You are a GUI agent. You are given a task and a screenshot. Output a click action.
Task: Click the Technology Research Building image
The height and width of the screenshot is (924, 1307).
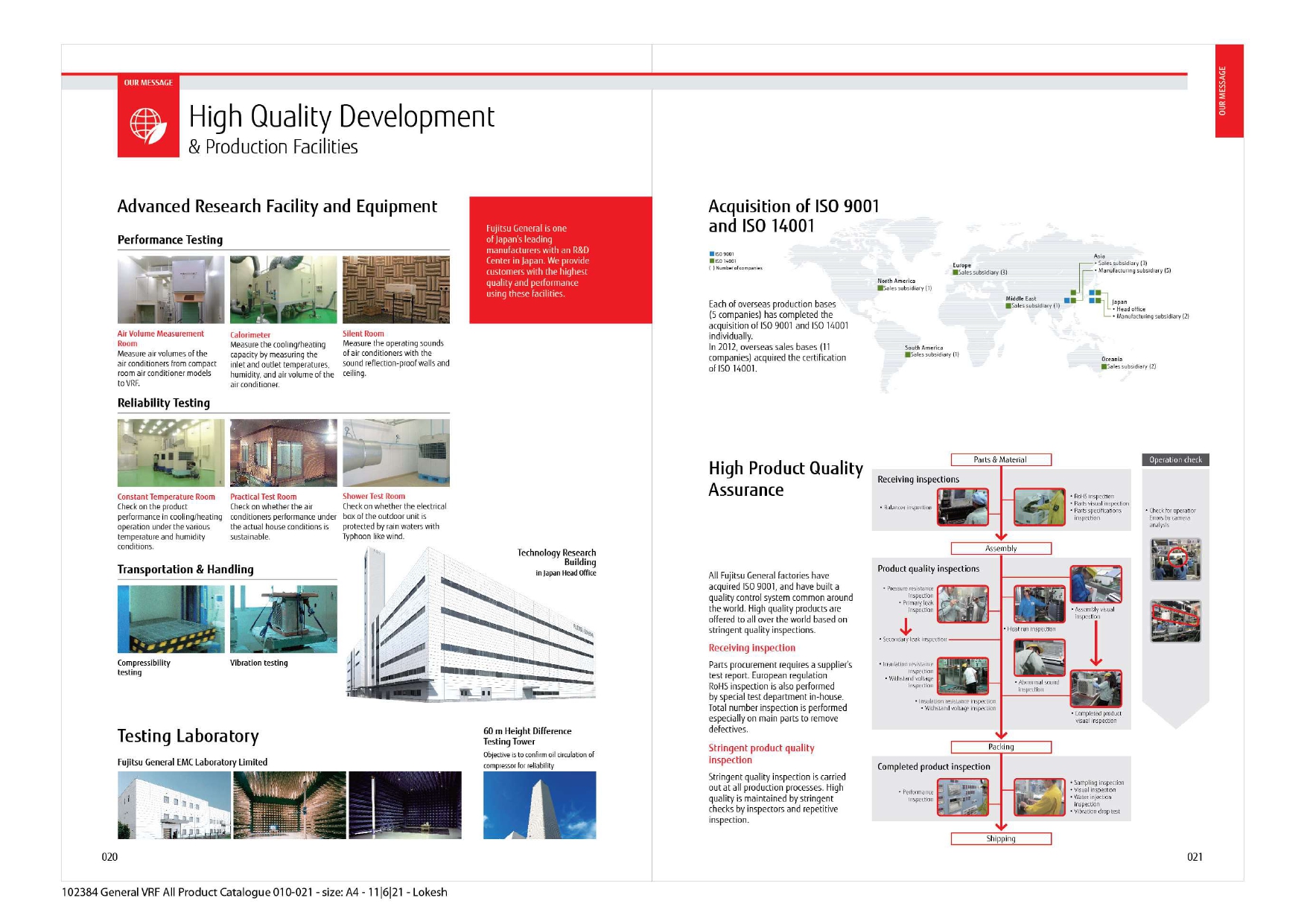coord(471,625)
